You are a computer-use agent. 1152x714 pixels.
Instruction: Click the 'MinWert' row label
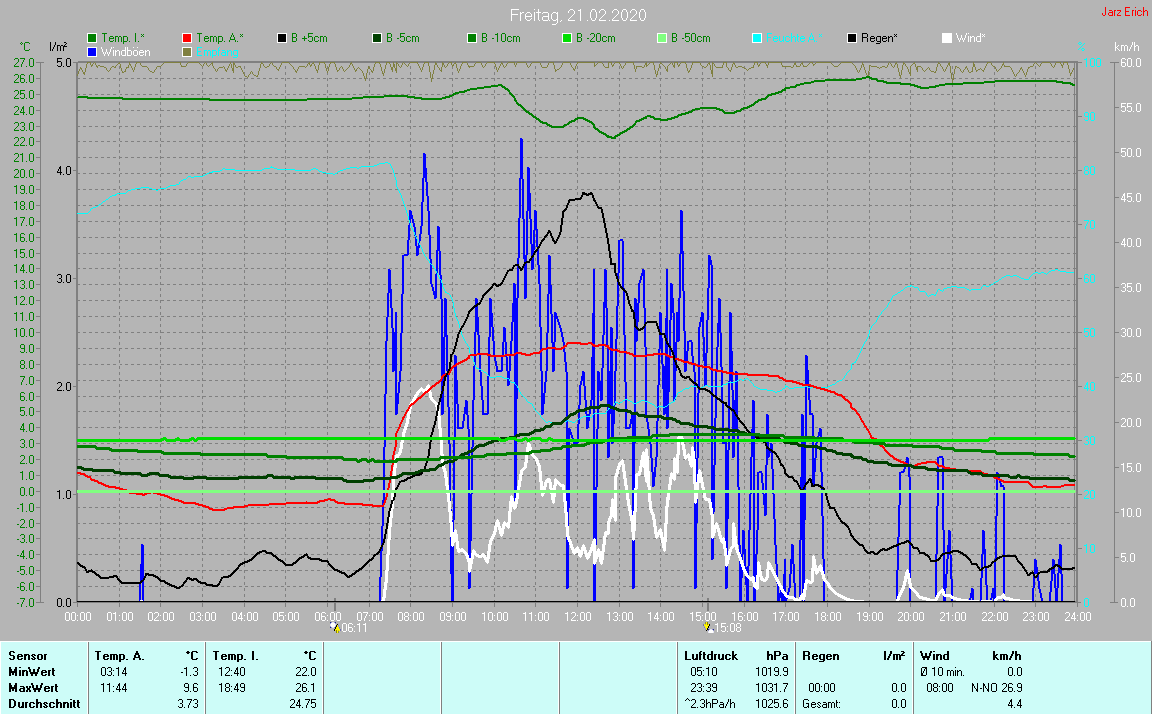(32, 672)
